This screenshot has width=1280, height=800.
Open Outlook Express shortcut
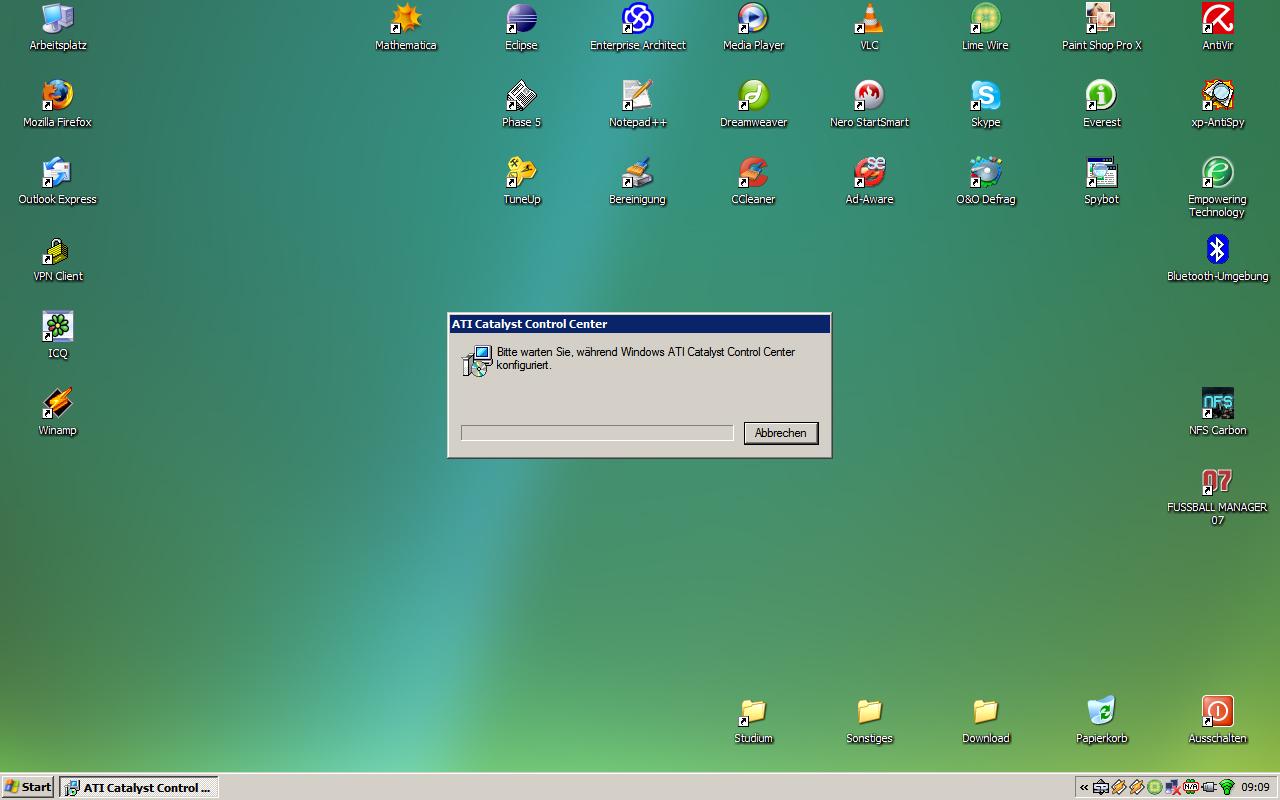point(57,172)
